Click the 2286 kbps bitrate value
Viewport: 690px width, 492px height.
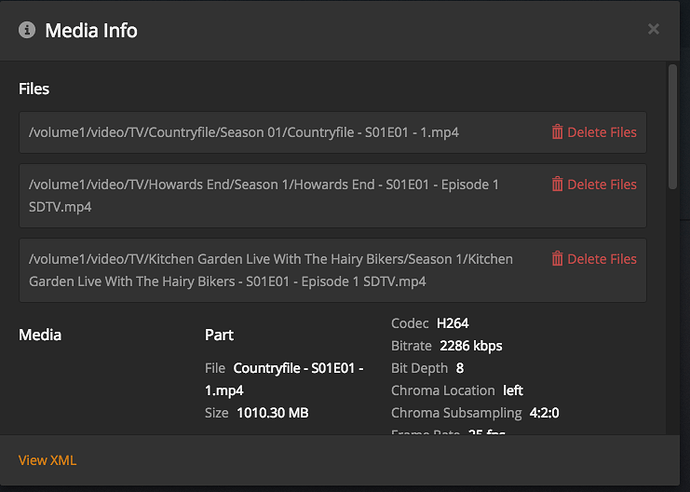471,346
